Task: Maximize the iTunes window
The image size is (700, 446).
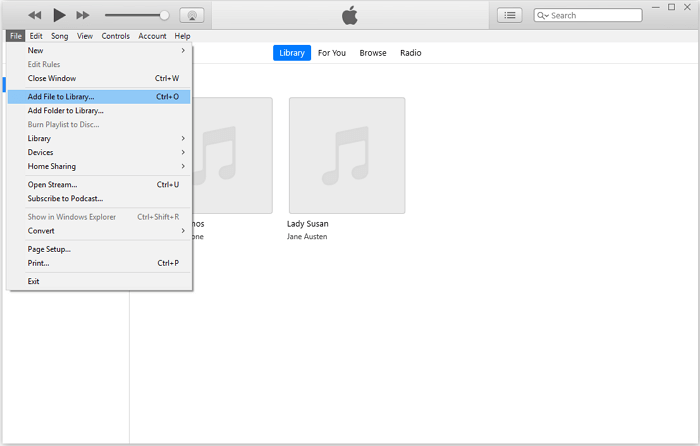Action: tap(671, 7)
